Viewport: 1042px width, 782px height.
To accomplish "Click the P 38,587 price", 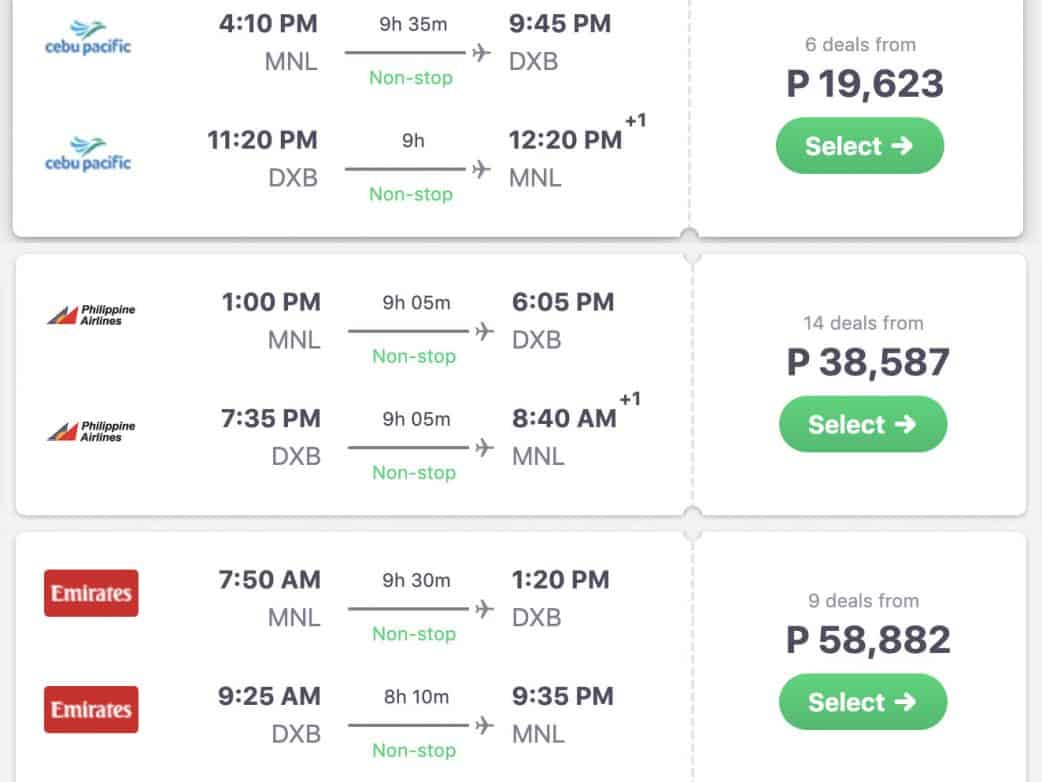I will coord(868,363).
